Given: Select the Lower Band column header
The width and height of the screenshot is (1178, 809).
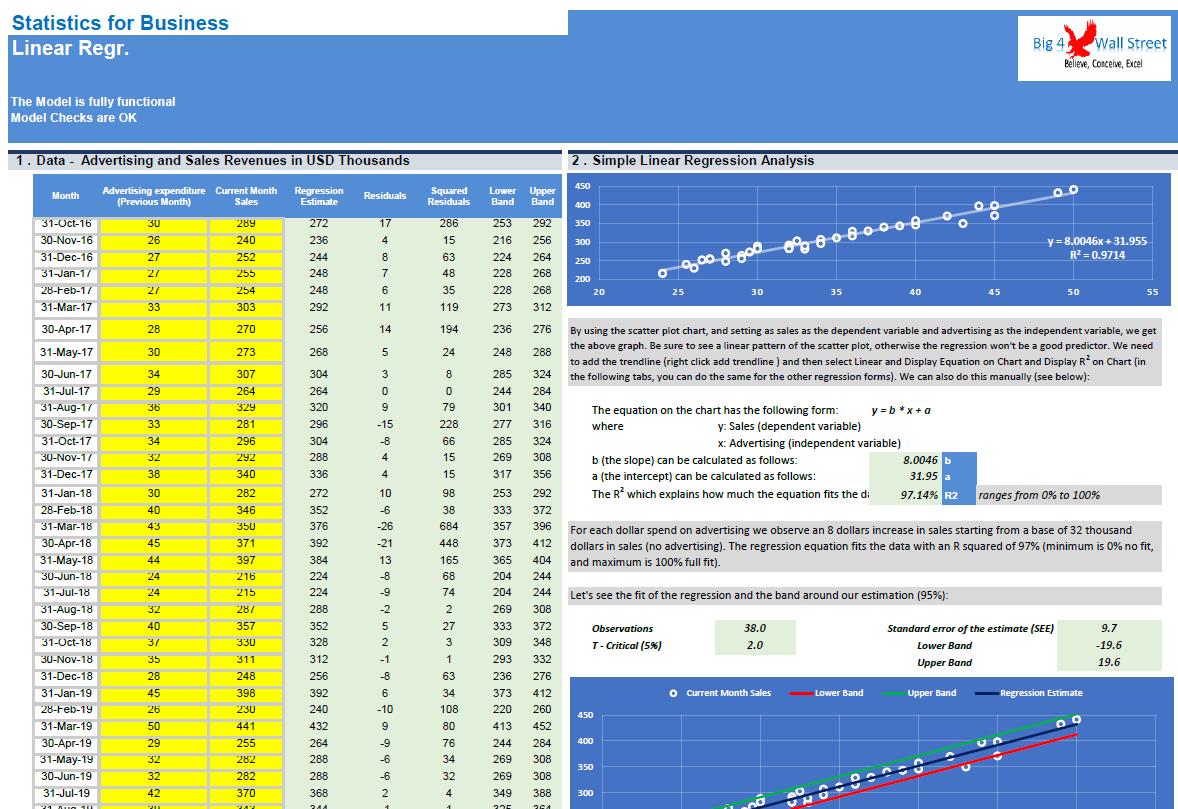Looking at the screenshot, I should [x=502, y=196].
